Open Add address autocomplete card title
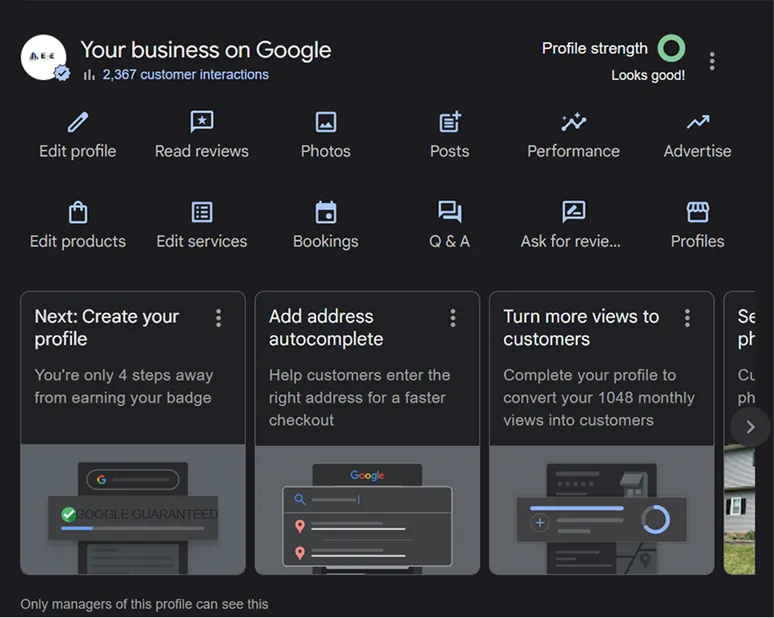The height and width of the screenshot is (618, 774). [x=326, y=328]
